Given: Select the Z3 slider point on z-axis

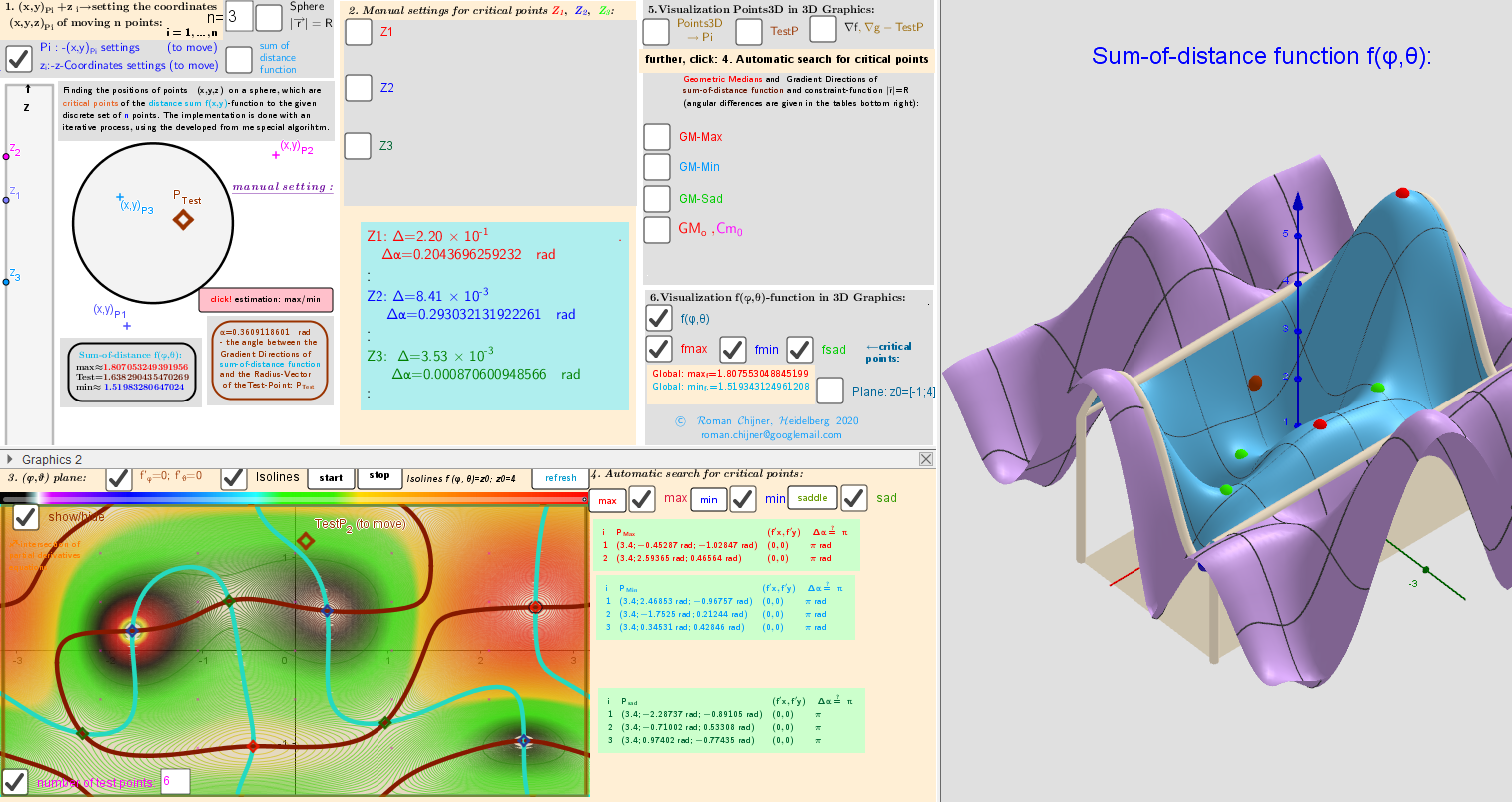Looking at the screenshot, I should (7, 282).
